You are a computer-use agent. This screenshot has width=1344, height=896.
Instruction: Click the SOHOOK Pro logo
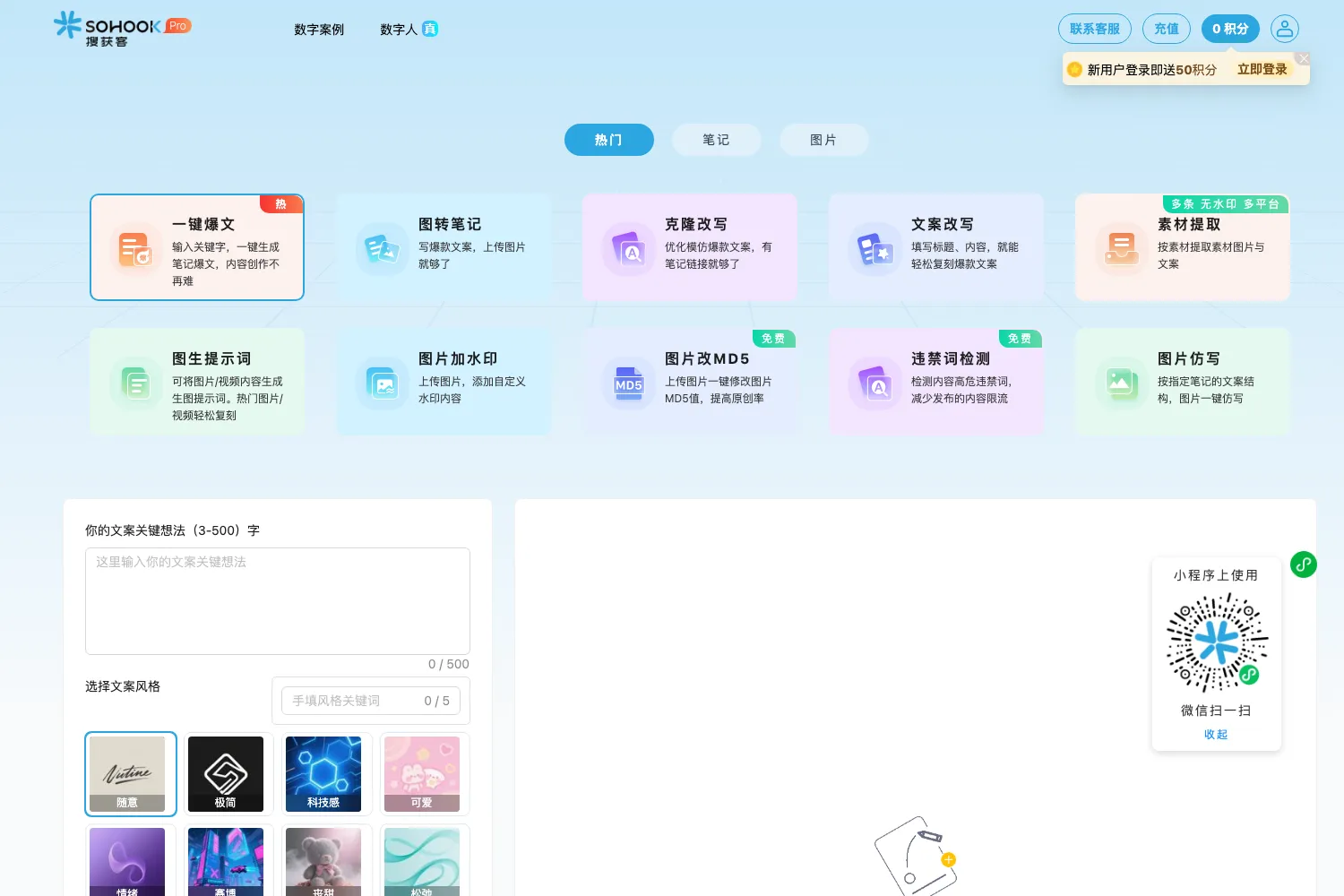[122, 29]
